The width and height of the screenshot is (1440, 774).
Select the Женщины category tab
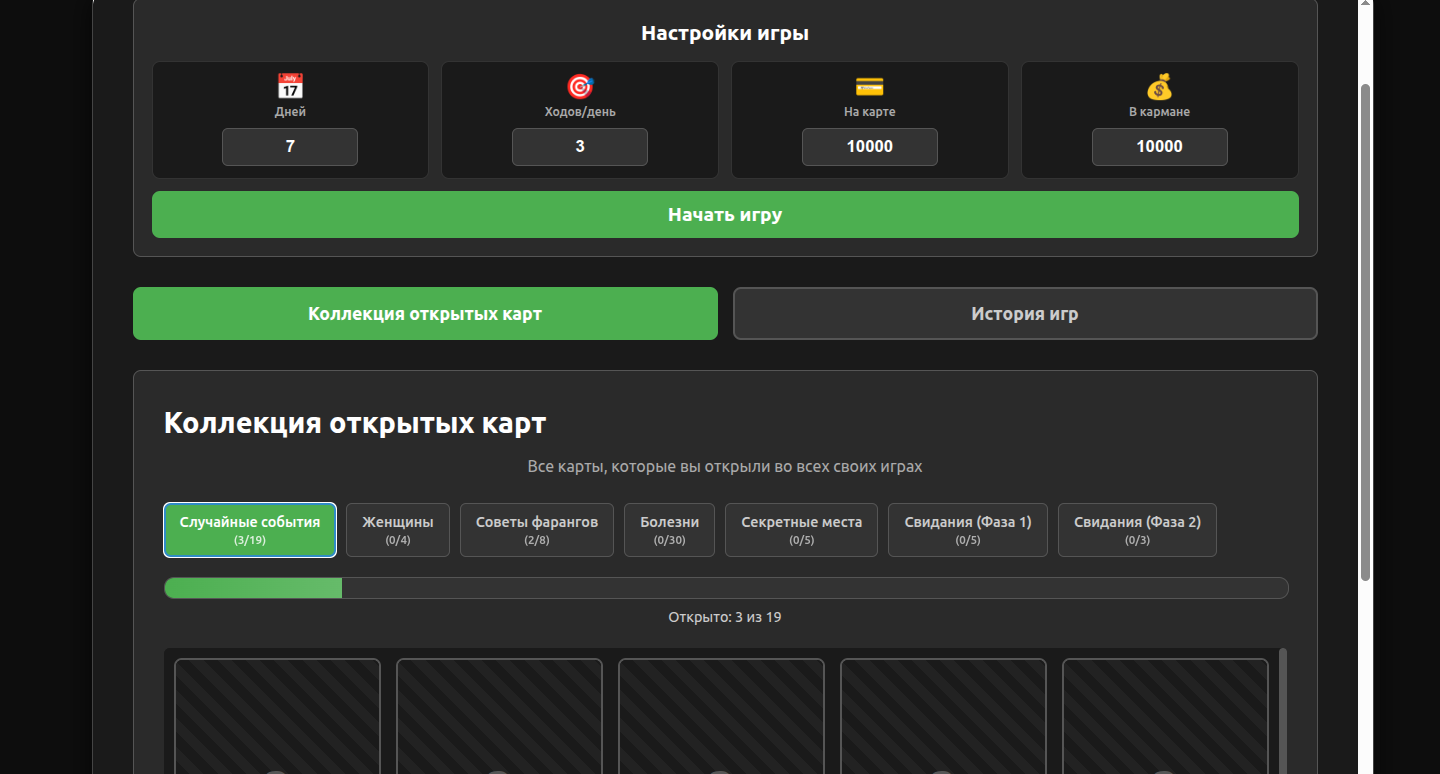point(398,530)
